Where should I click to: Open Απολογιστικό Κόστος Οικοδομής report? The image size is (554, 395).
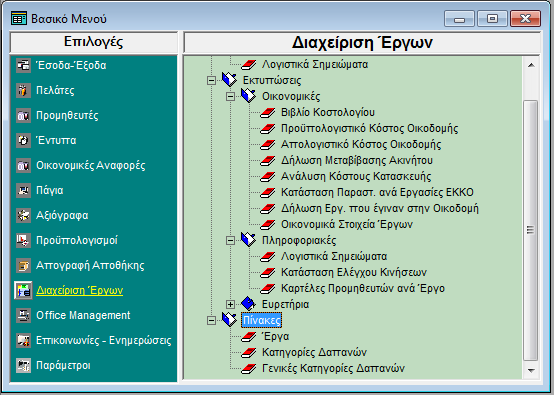tap(361, 145)
